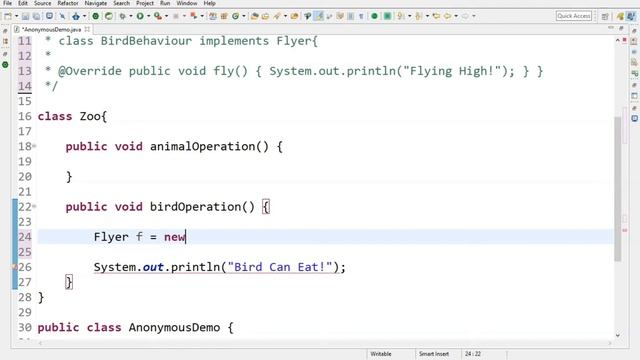Image resolution: width=640 pixels, height=360 pixels.
Task: Open the Refactor menu
Action: (68, 3)
